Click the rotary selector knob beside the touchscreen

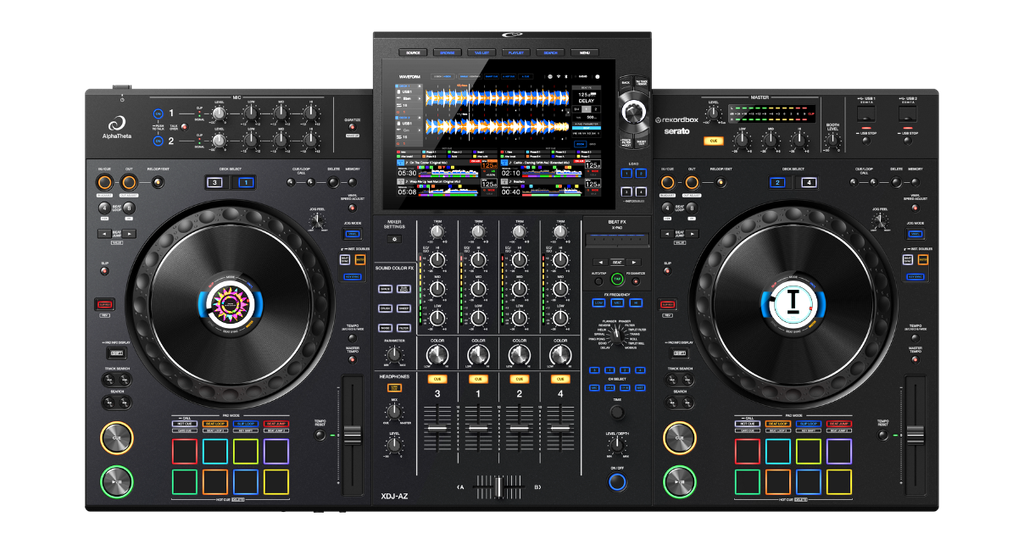coord(633,112)
